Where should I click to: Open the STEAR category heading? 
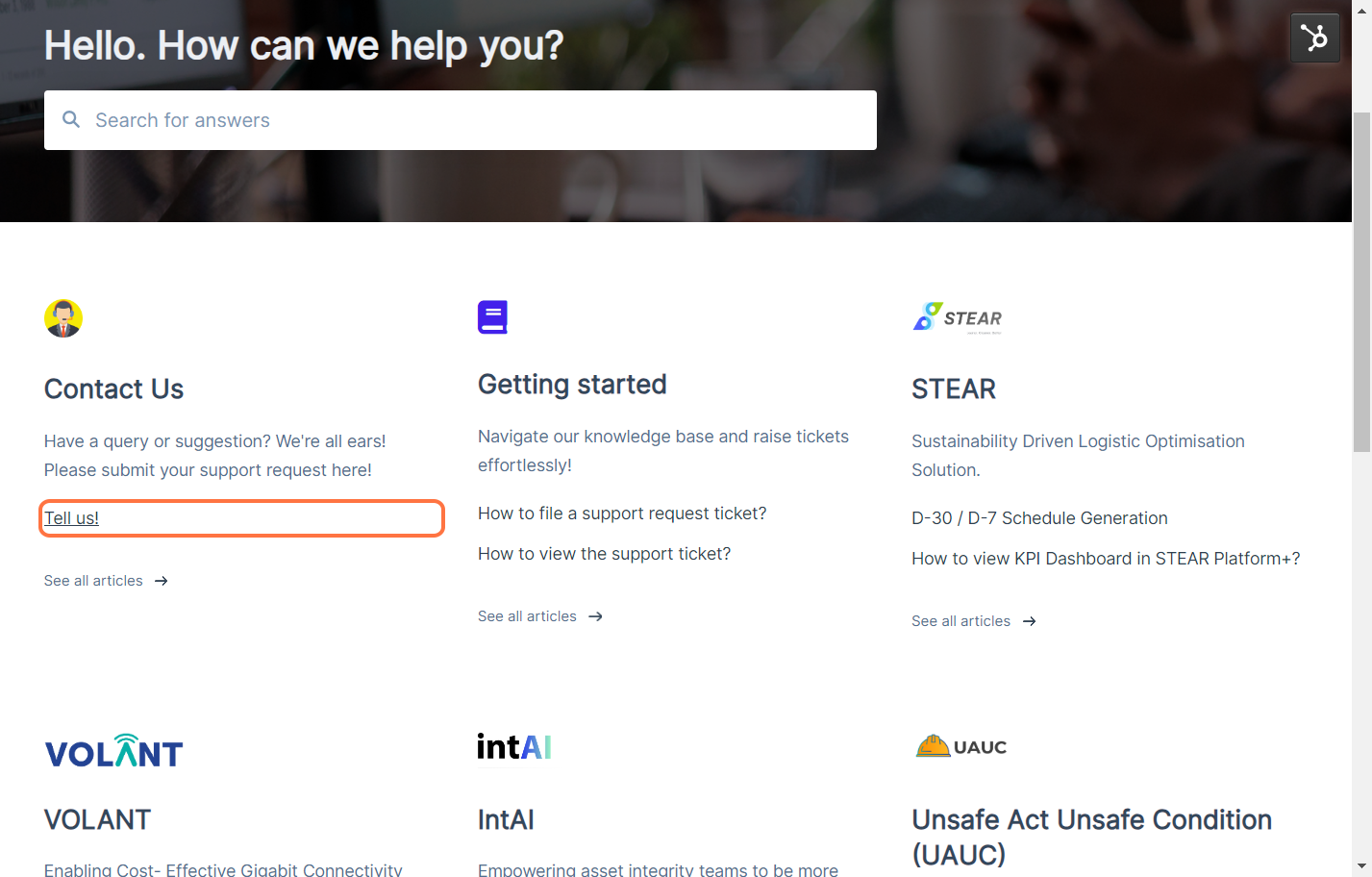[954, 389]
